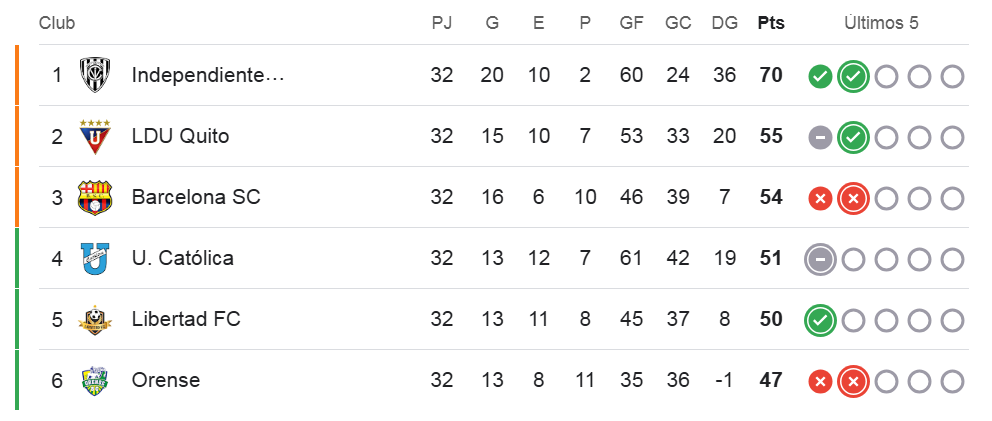The height and width of the screenshot is (421, 992).
Task: Select the U. Católica team name
Action: (x=183, y=258)
